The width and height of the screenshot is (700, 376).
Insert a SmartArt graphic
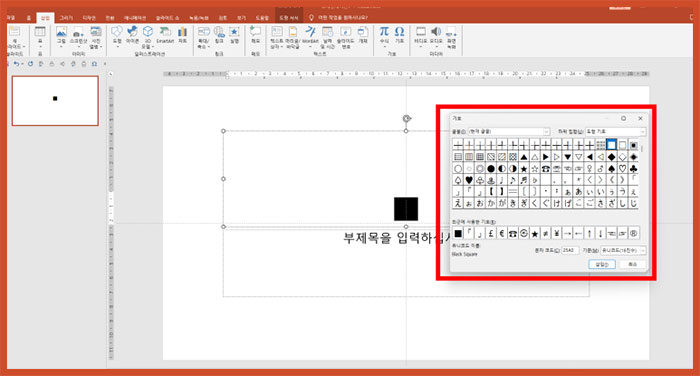pos(165,35)
